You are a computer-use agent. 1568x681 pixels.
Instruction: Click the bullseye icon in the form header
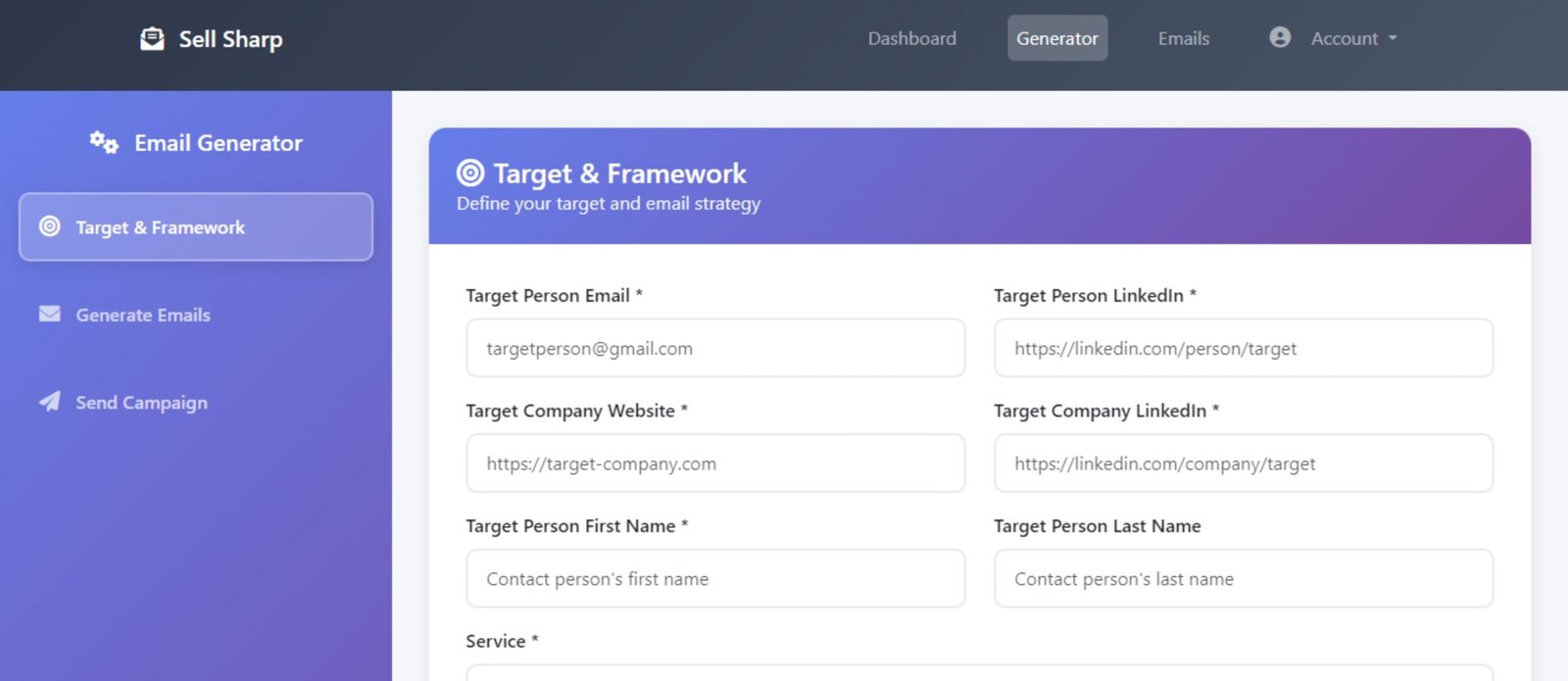coord(470,173)
